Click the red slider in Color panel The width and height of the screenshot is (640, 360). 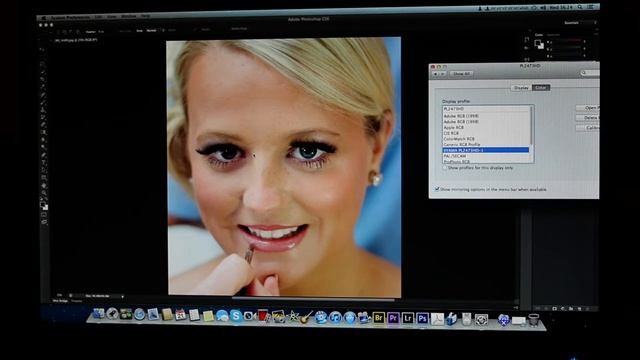point(567,41)
